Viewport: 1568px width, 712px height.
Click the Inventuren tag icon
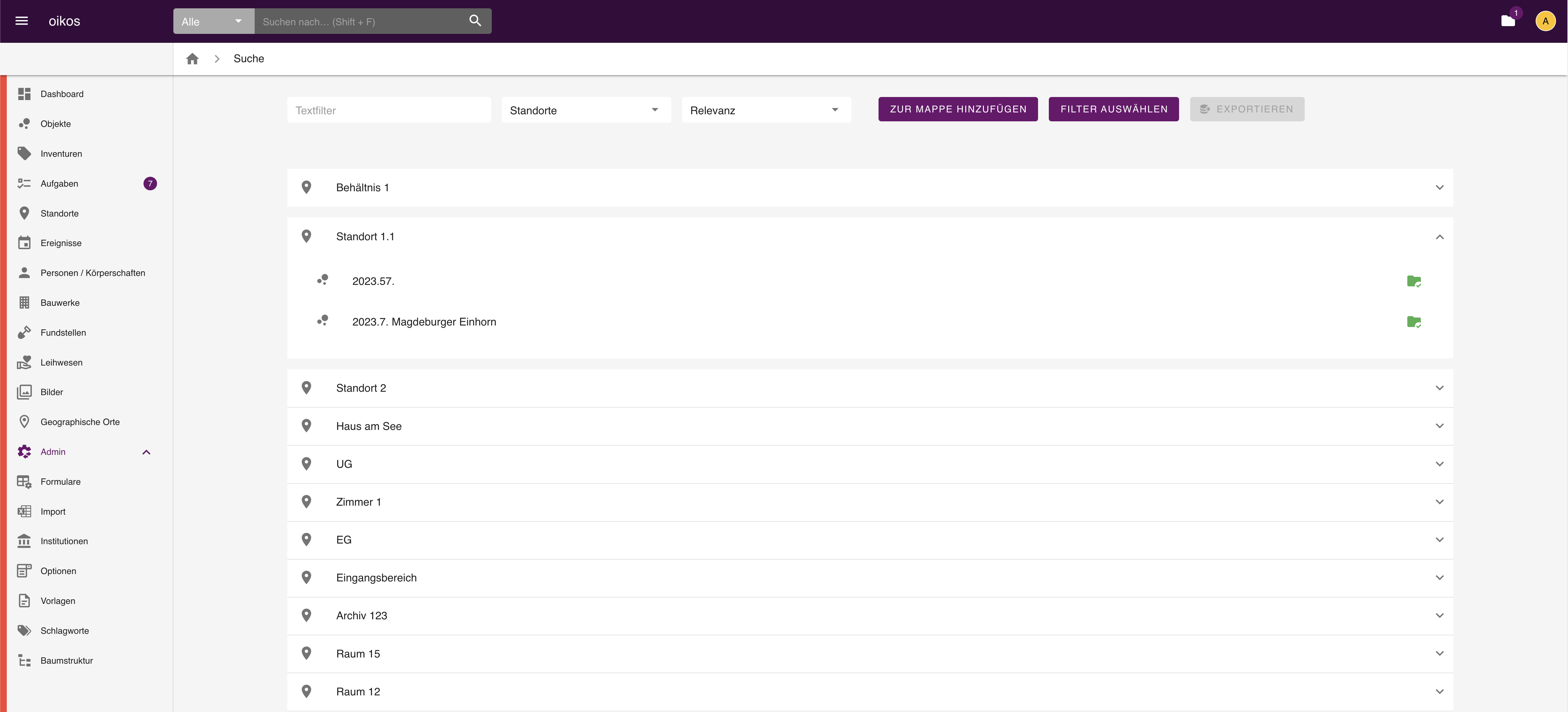(x=24, y=153)
